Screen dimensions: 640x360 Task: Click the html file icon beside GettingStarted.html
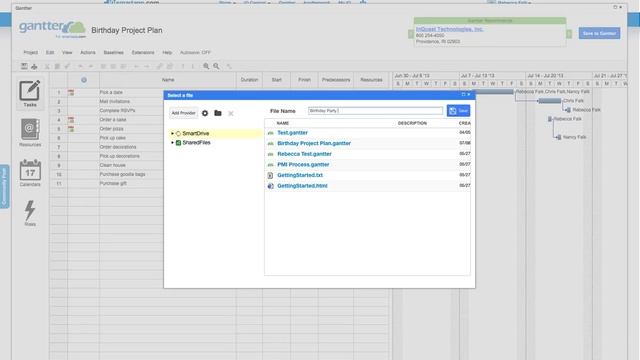click(x=270, y=186)
